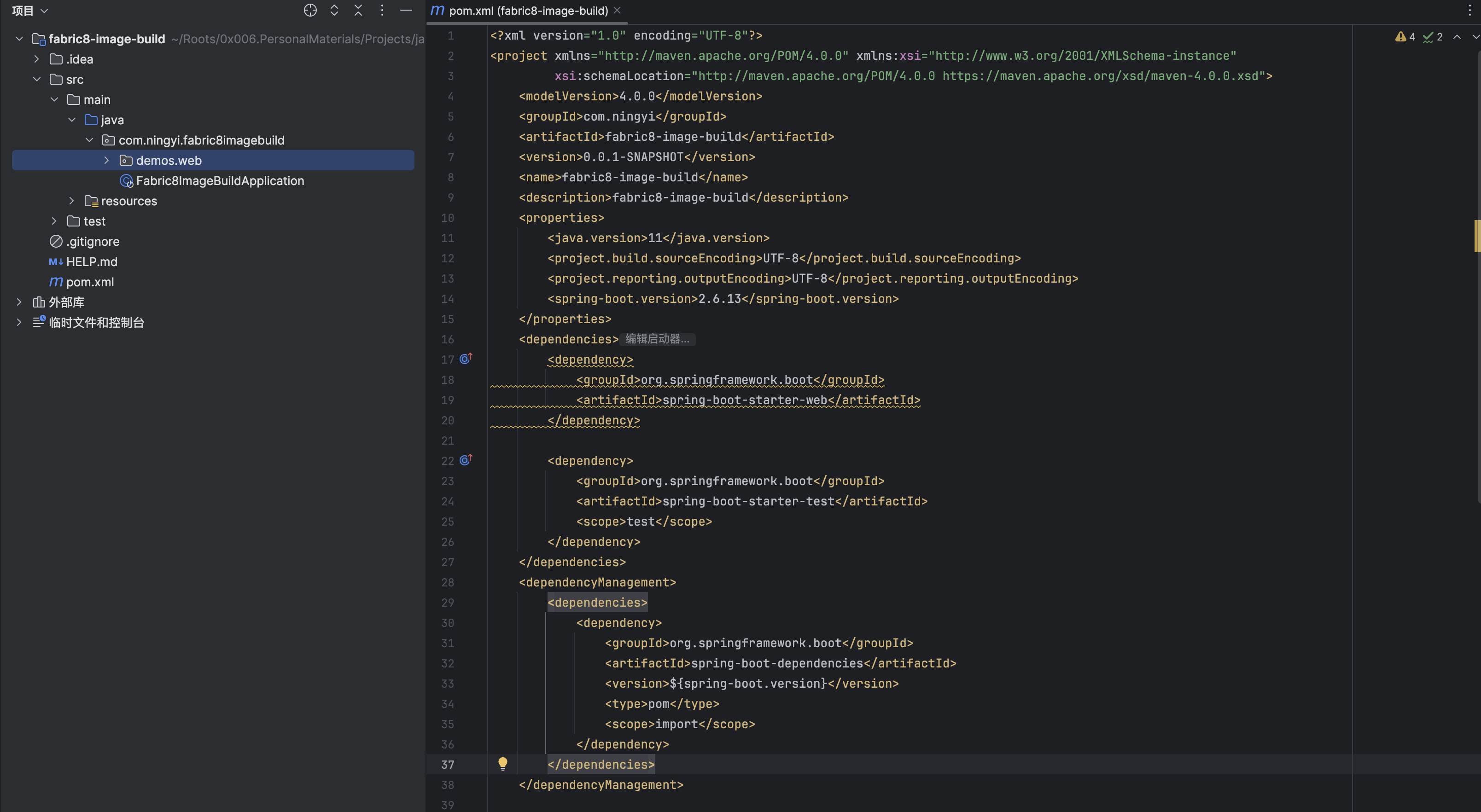Click the 编辑启动器... inlay hint
The width and height of the screenshot is (1481, 812).
(657, 339)
